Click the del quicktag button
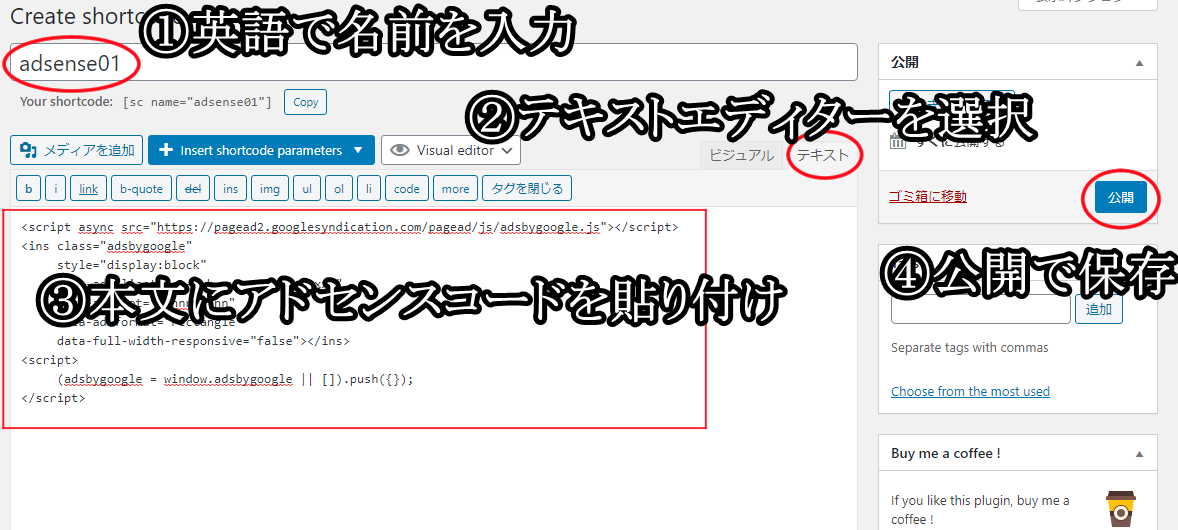The height and width of the screenshot is (530, 1178). pos(193,189)
